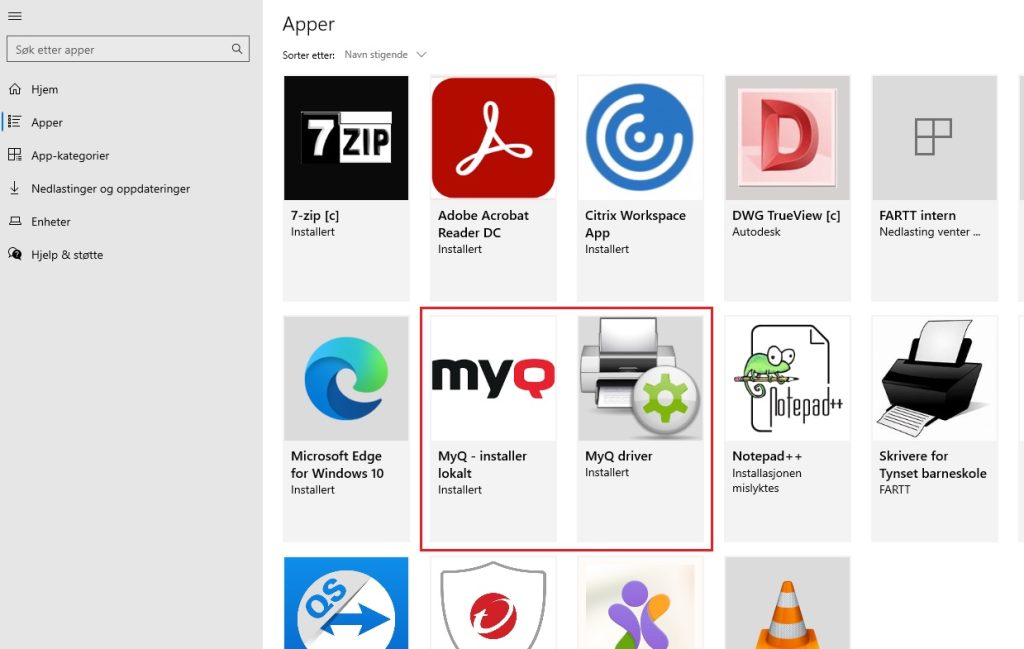The width and height of the screenshot is (1024, 649).
Task: Click 'Citrix Workspace App' title
Action: tap(635, 224)
